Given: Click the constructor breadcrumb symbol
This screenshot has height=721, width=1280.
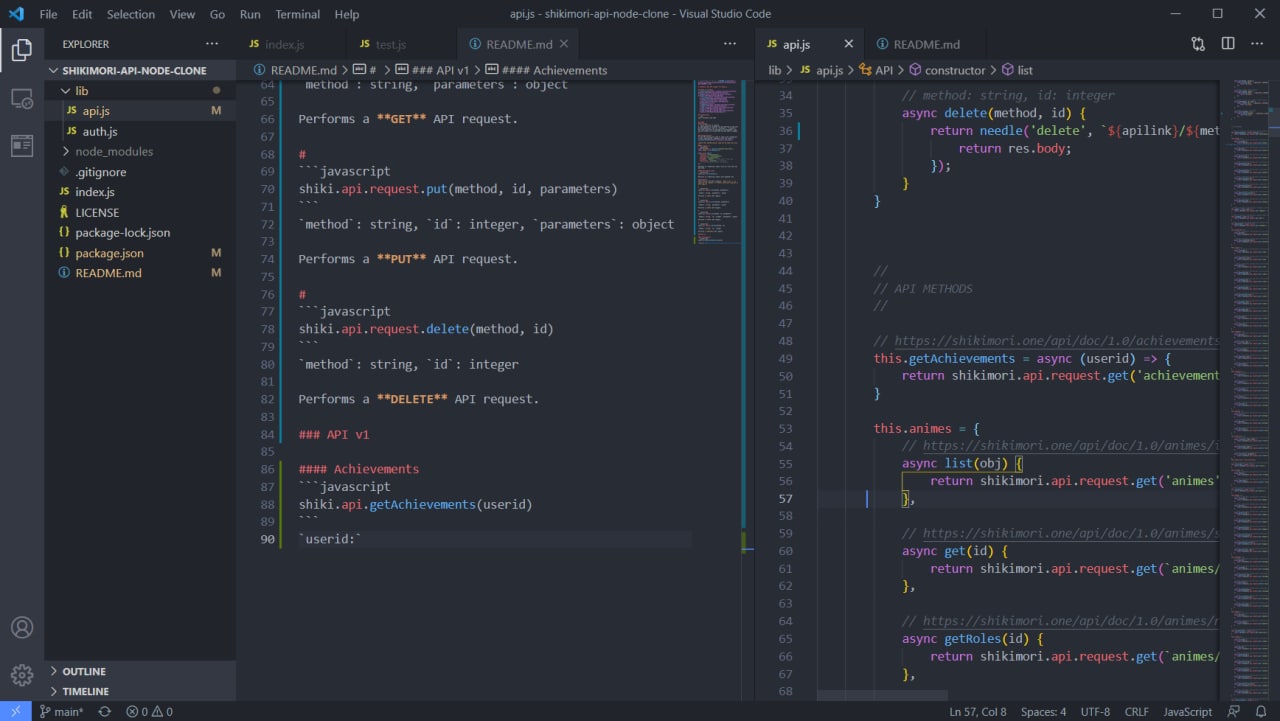Looking at the screenshot, I should 947,70.
